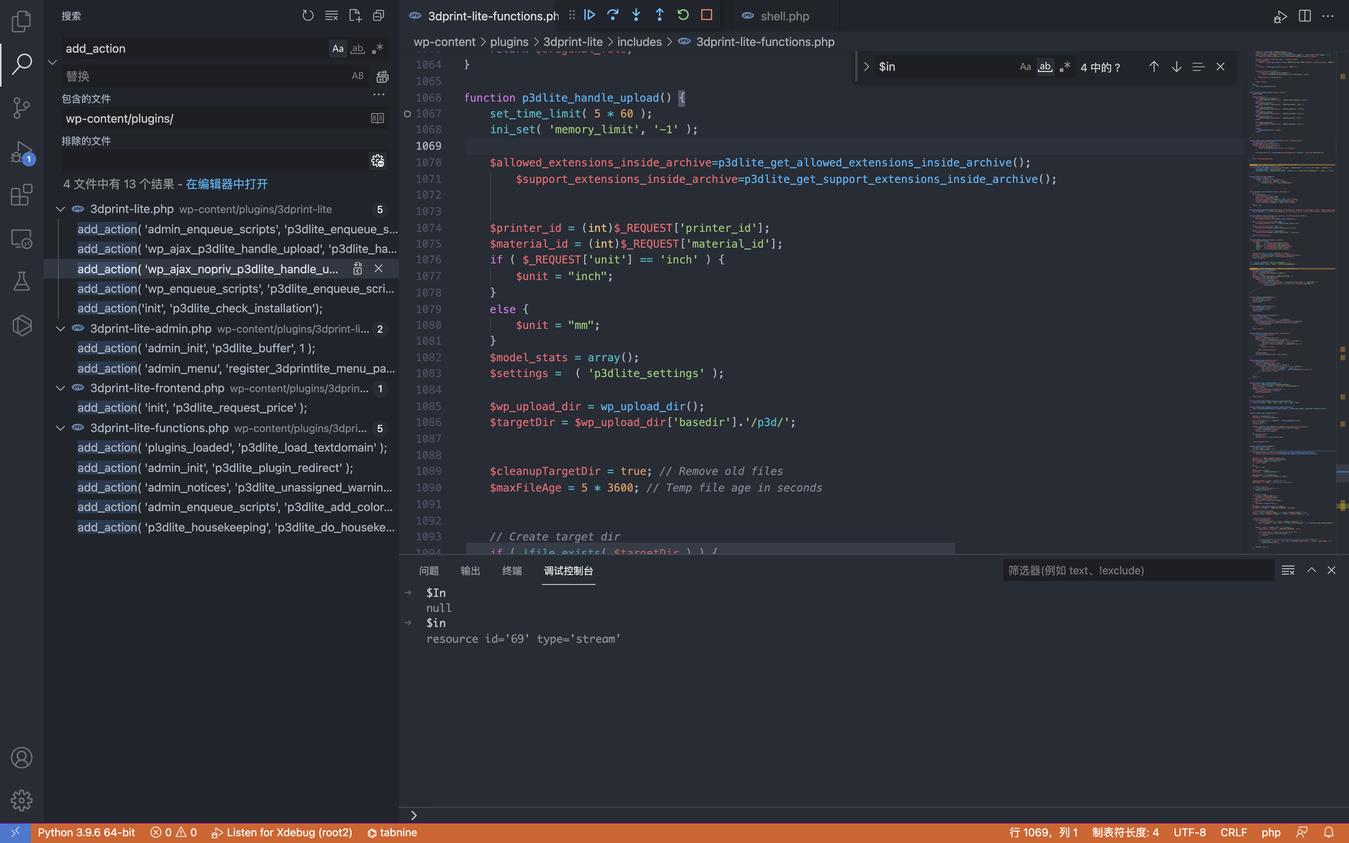
Task: Stop the debugging session
Action: (707, 15)
